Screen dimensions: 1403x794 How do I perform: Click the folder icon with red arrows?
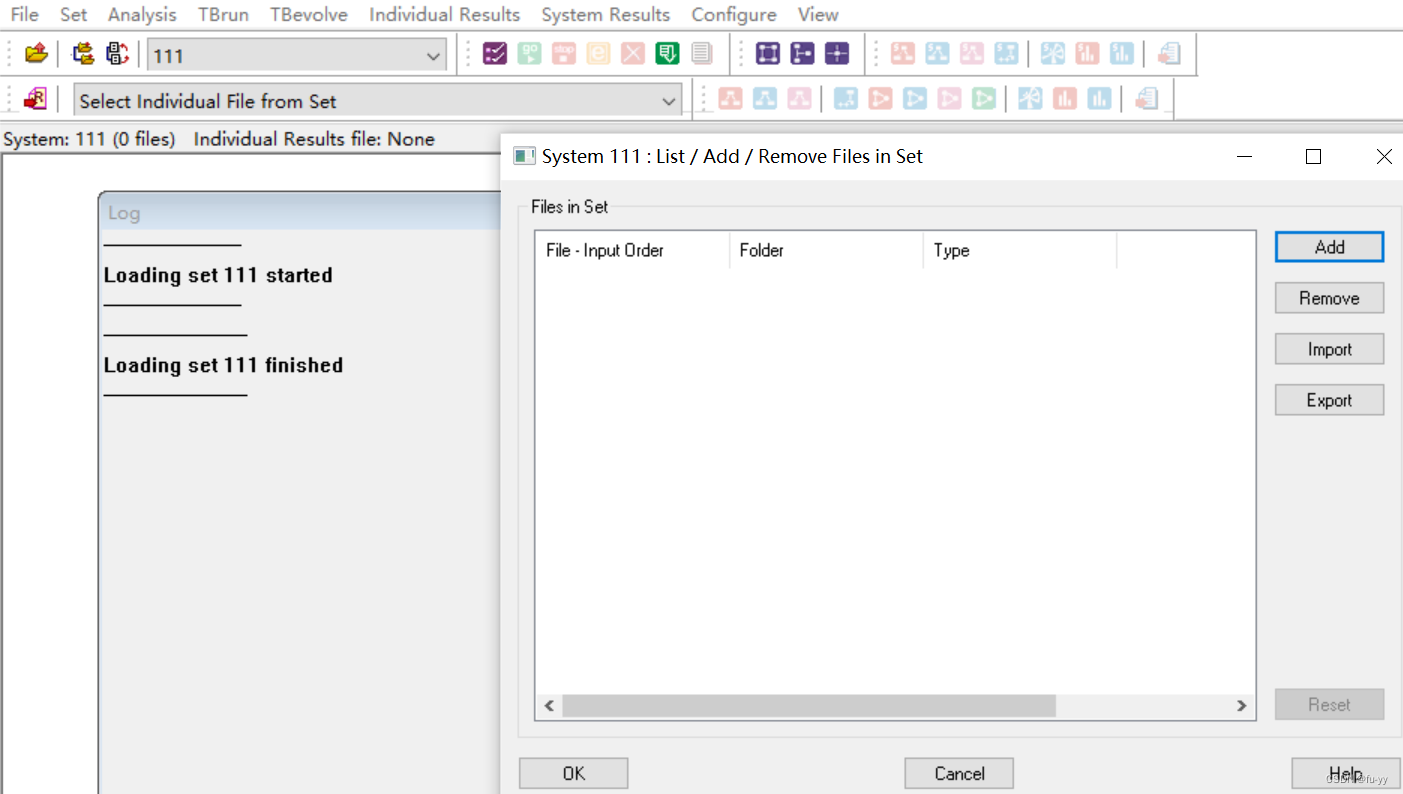pos(83,54)
